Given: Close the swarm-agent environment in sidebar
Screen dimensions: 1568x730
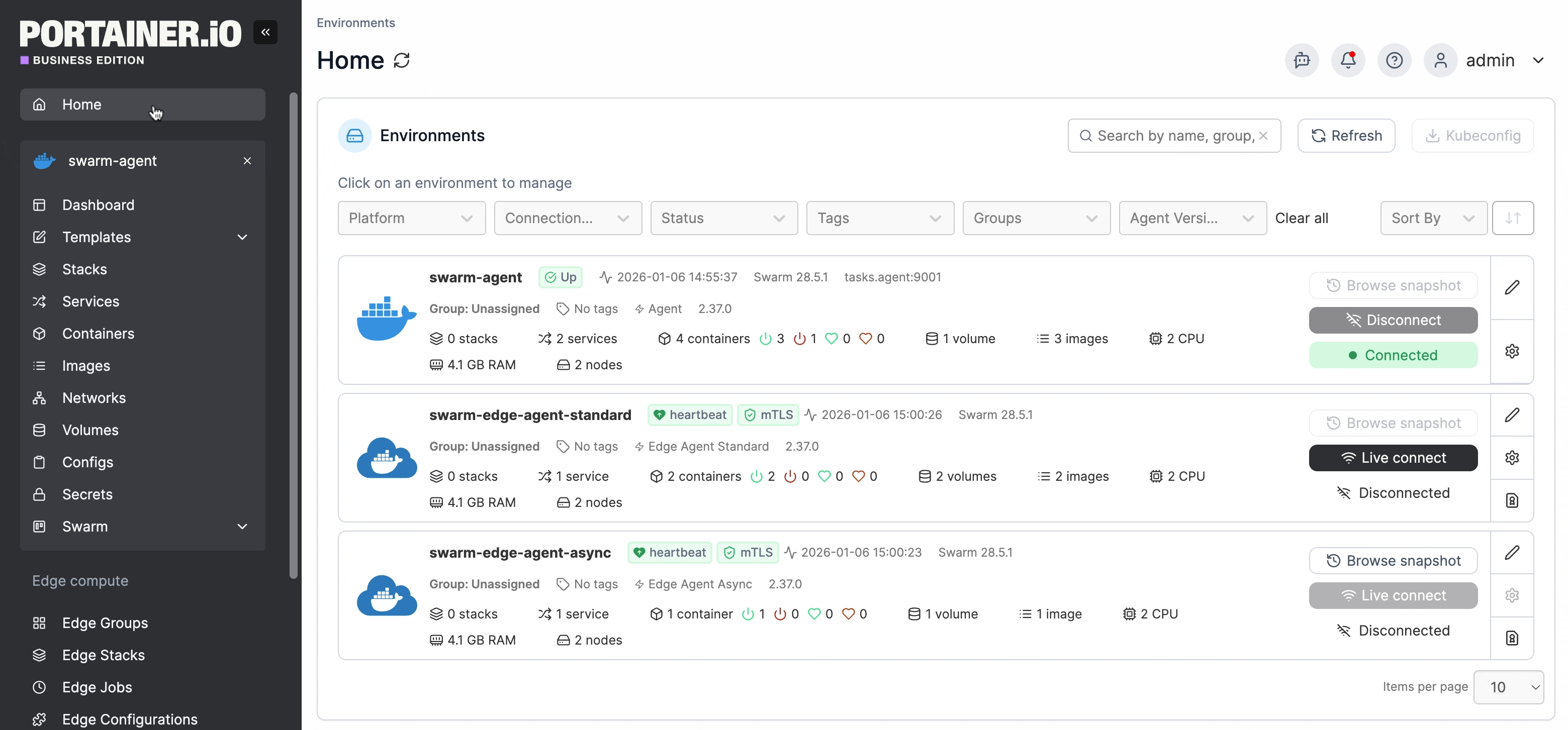Looking at the screenshot, I should [x=247, y=161].
